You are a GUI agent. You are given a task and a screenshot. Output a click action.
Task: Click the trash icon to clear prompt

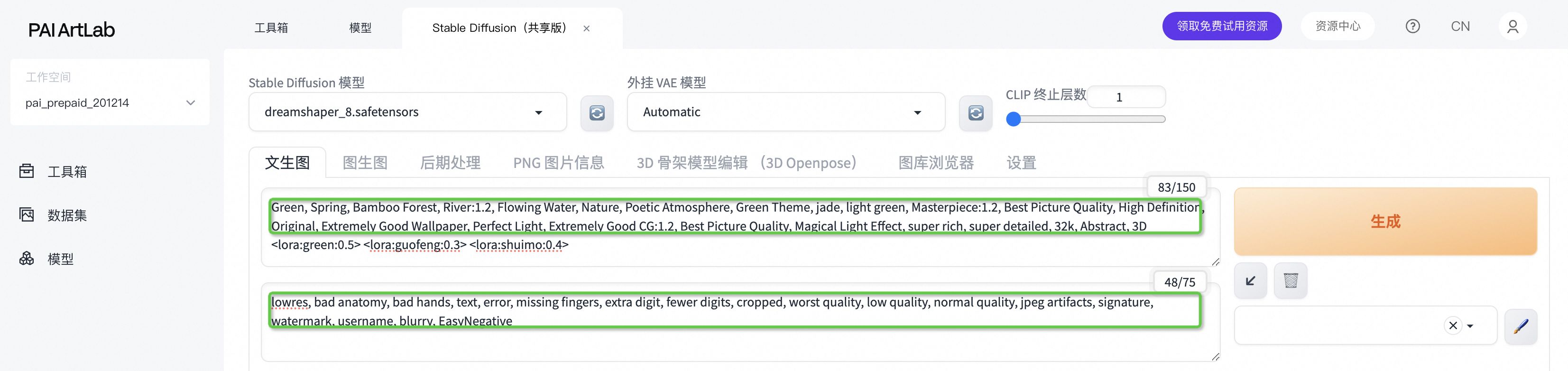[1291, 281]
